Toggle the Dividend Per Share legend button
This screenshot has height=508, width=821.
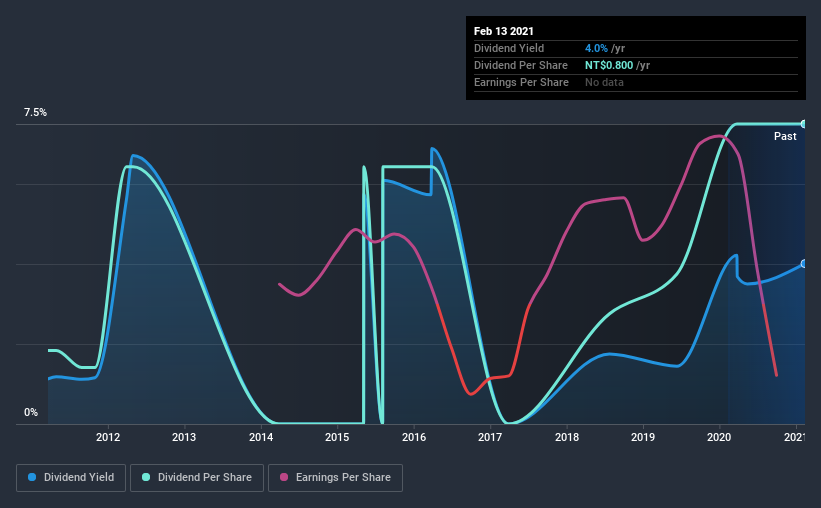(x=197, y=478)
